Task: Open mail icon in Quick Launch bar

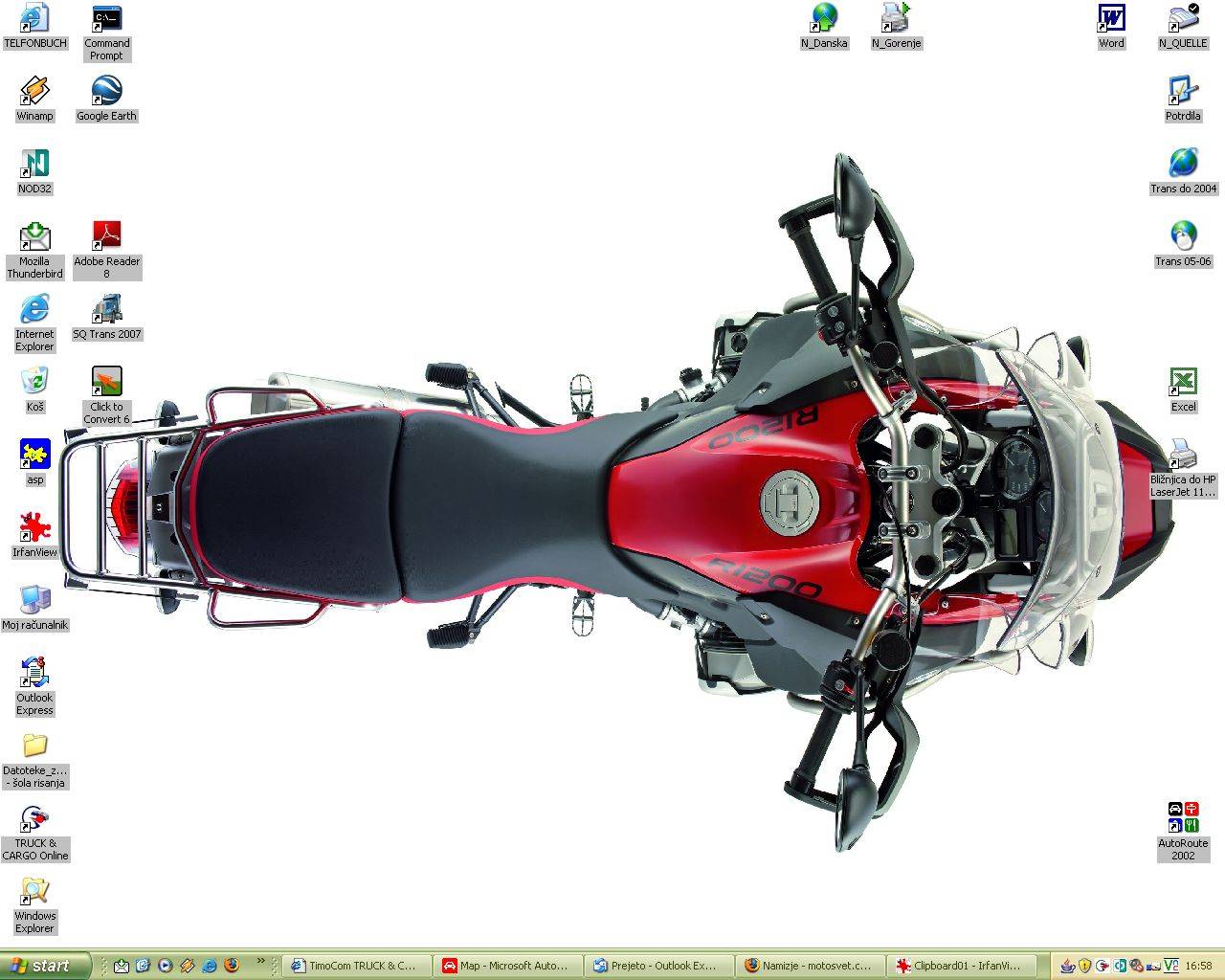Action: pyautogui.click(x=121, y=966)
